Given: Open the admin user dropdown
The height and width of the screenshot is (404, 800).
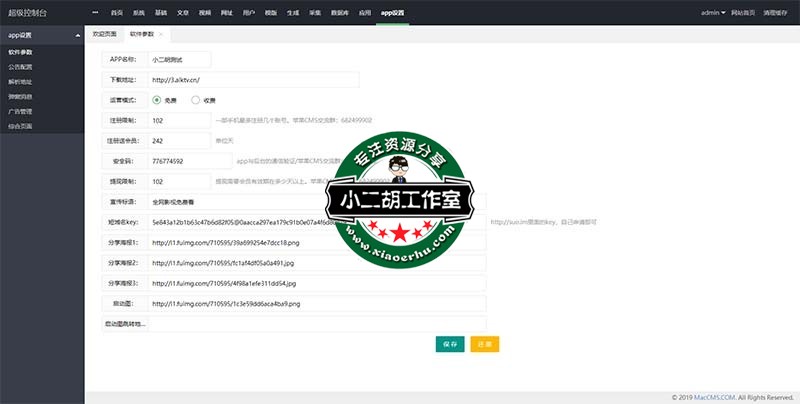Looking at the screenshot, I should [x=714, y=13].
